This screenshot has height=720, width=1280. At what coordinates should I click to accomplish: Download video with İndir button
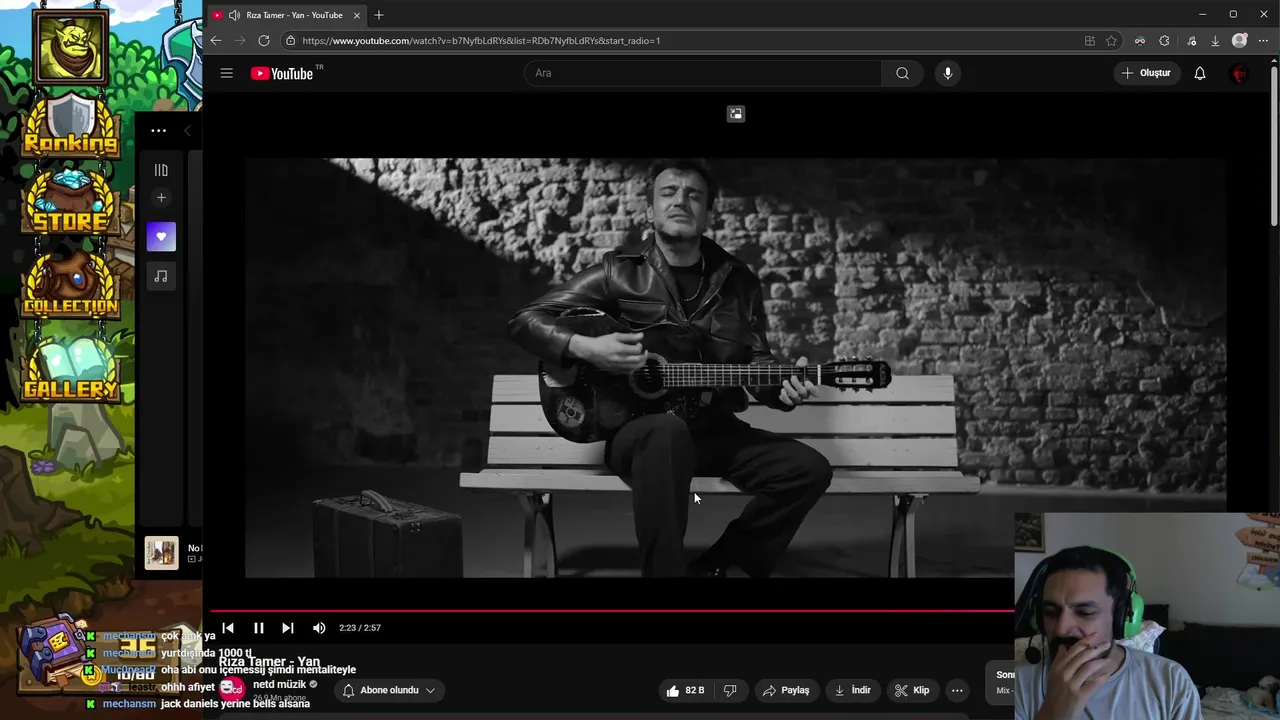point(853,690)
